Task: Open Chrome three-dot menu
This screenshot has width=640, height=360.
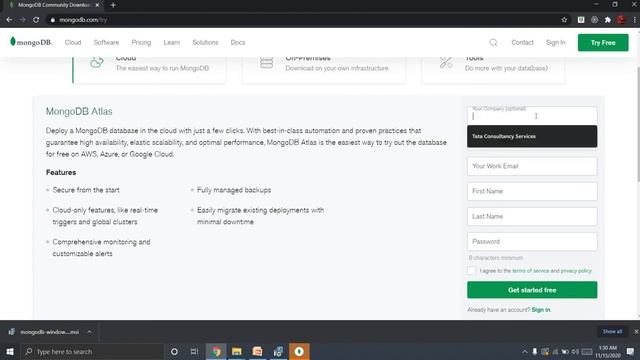Action: click(634, 20)
